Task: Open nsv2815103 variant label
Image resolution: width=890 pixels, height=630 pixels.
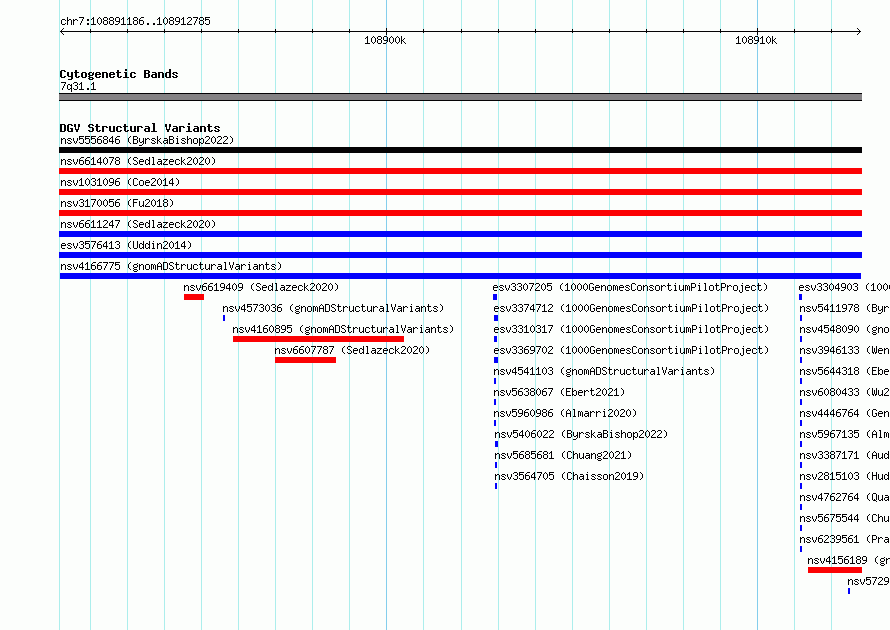Action: pyautogui.click(x=844, y=476)
